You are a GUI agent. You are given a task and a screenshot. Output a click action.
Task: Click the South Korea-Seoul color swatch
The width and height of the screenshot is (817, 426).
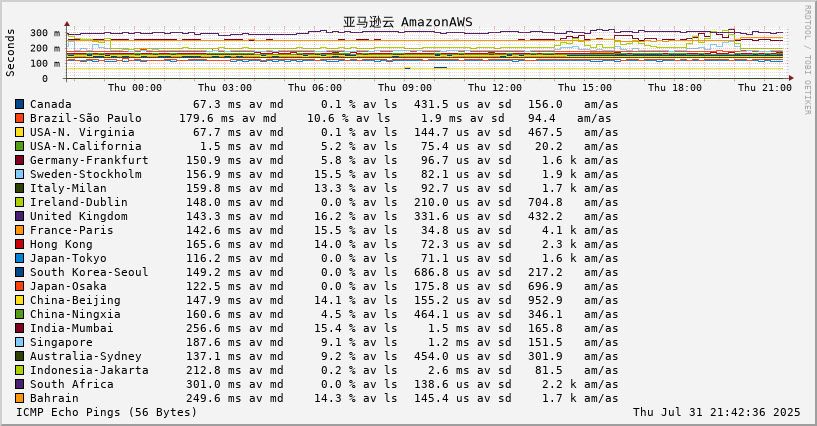click(19, 272)
